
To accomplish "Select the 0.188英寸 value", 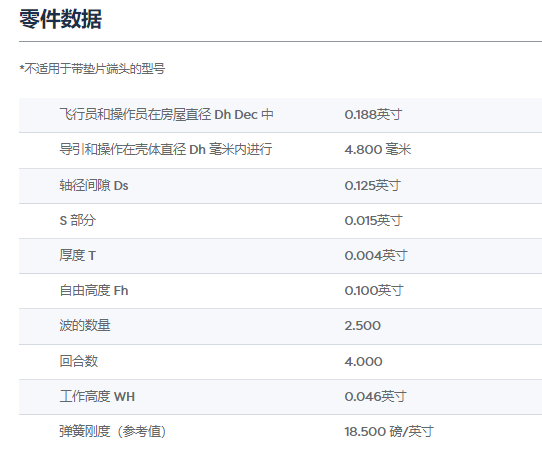I will pyautogui.click(x=373, y=114).
